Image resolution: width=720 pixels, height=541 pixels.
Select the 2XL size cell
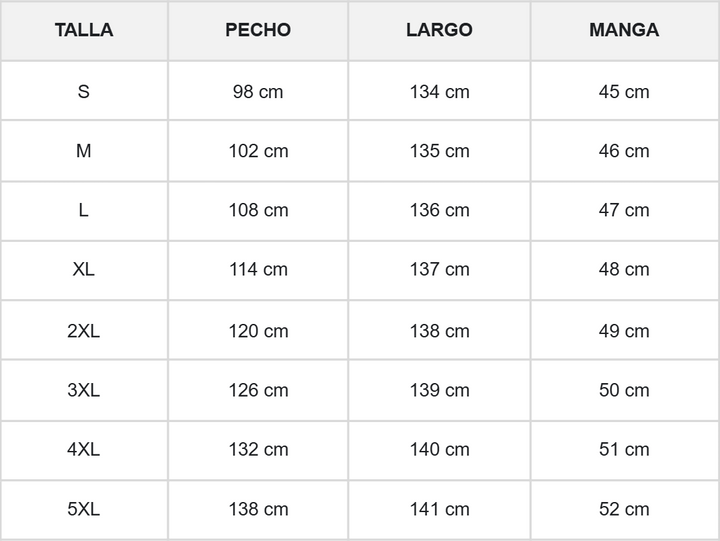coord(84,331)
